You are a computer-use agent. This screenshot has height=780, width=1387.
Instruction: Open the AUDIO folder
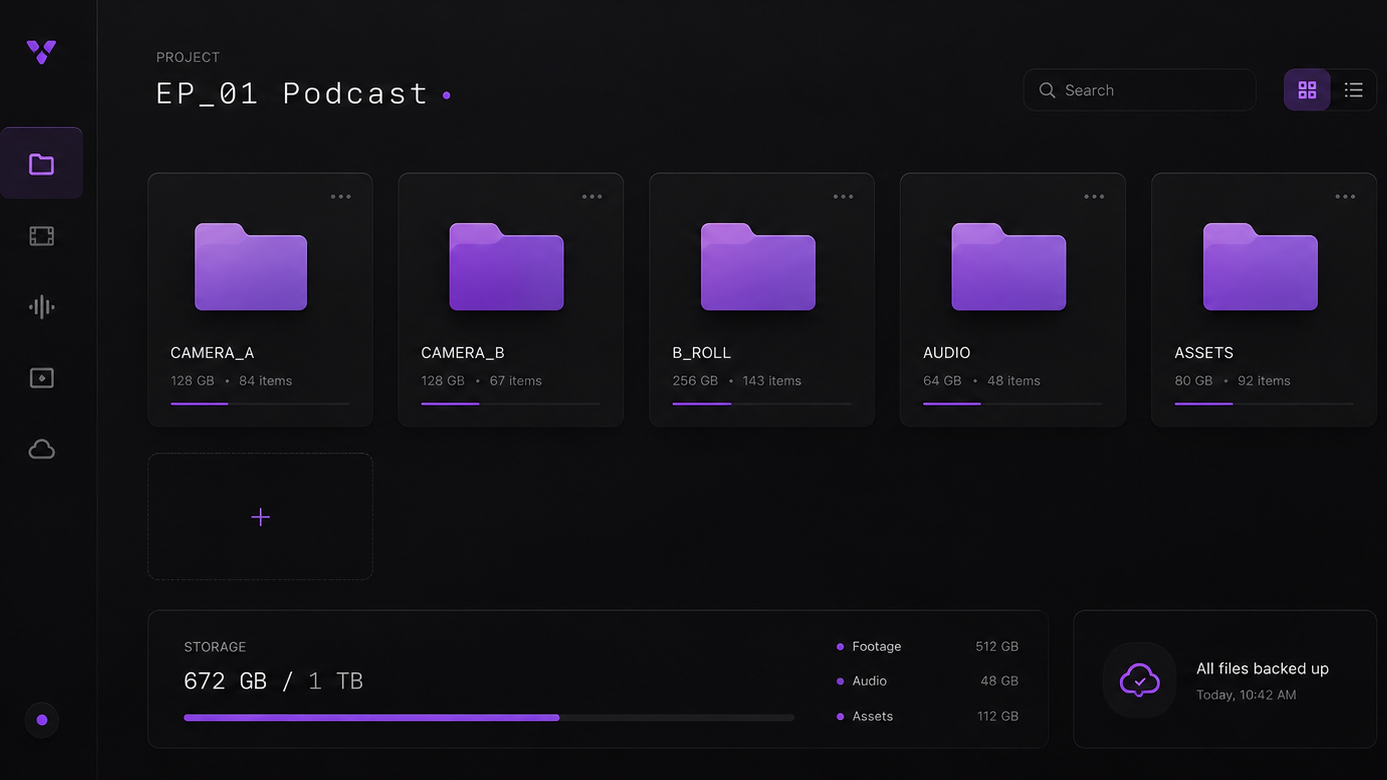tap(1013, 300)
